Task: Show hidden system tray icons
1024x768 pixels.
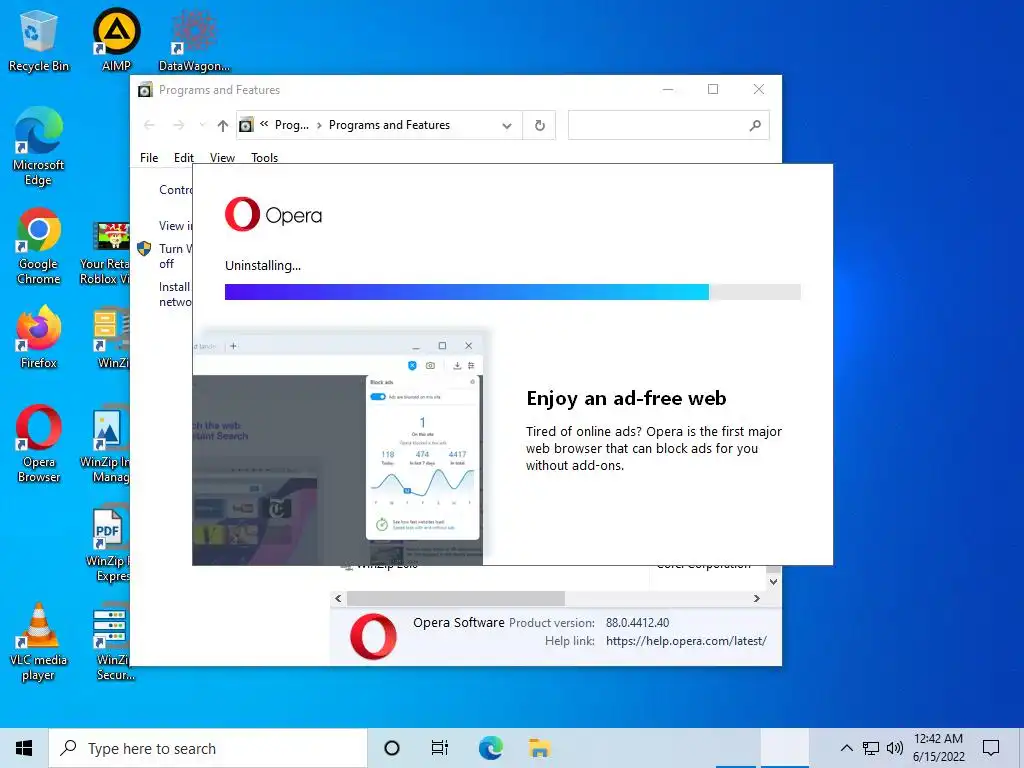Action: point(846,748)
